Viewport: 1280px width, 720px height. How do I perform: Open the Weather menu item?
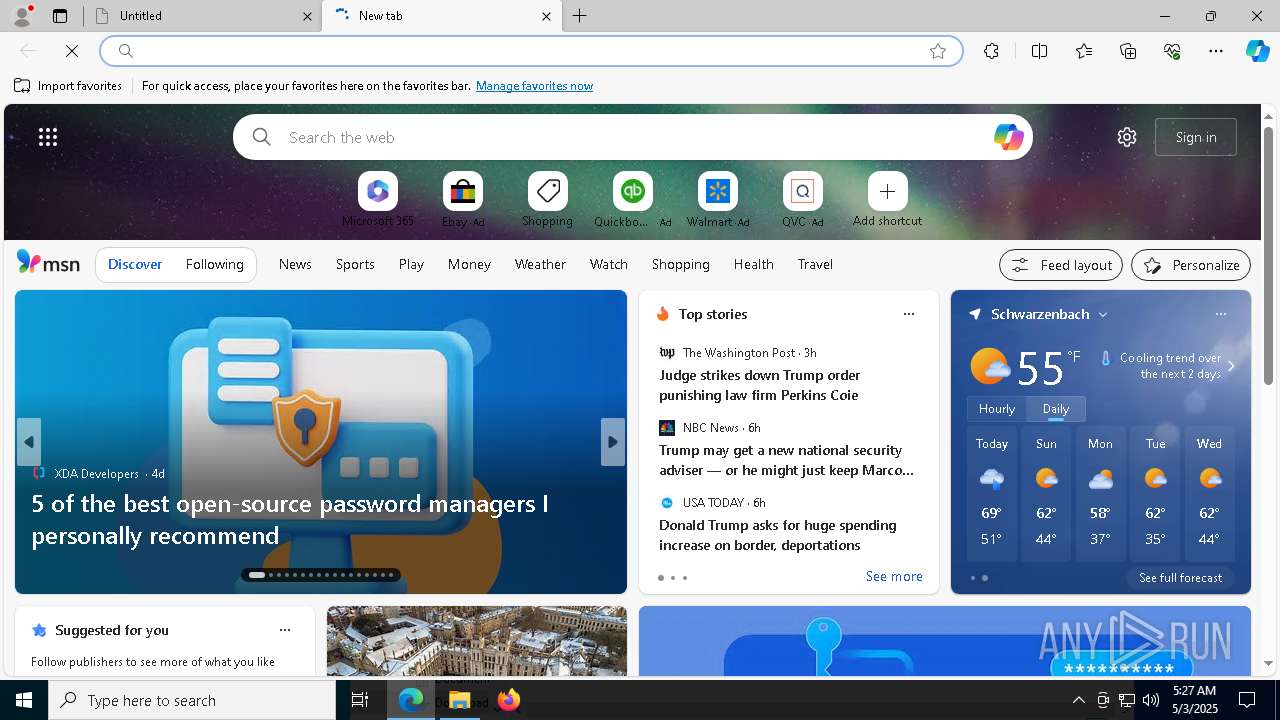[x=540, y=264]
